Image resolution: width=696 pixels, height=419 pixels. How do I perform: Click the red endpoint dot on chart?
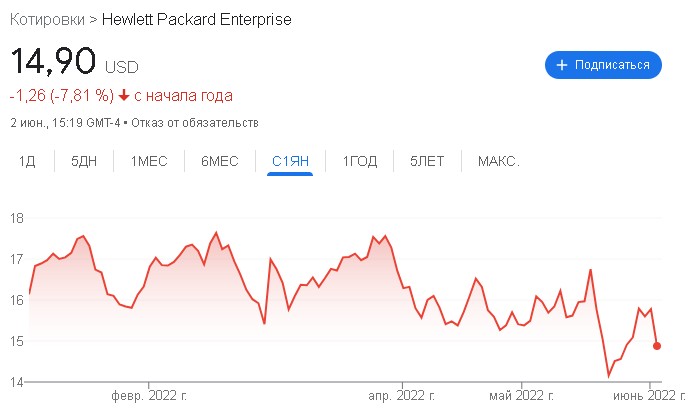tap(657, 346)
